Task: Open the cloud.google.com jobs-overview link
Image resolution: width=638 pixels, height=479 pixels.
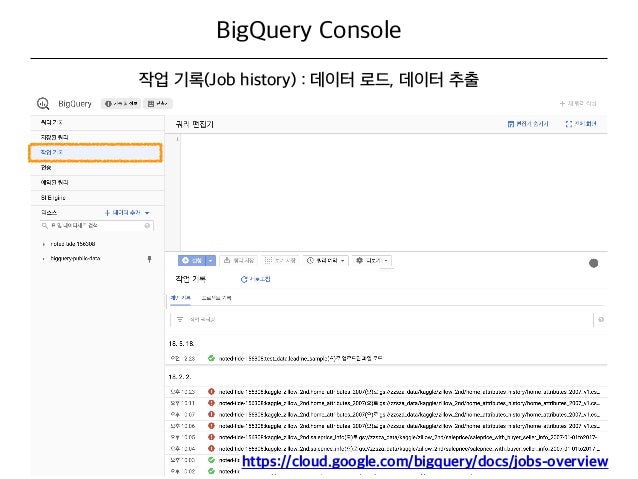Action: click(x=425, y=462)
